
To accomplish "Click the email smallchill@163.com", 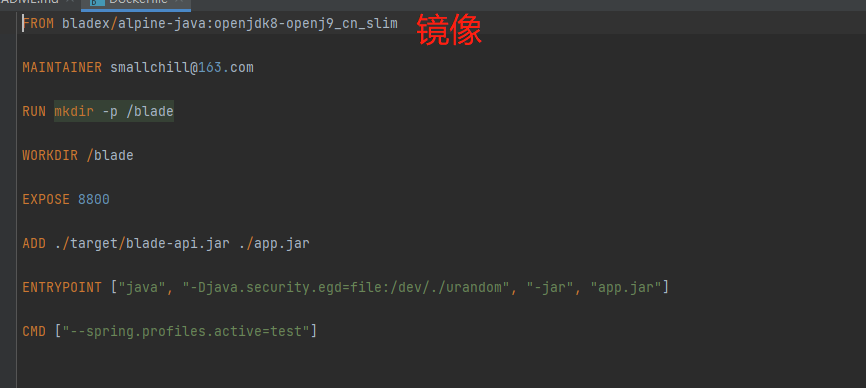I will [x=182, y=68].
